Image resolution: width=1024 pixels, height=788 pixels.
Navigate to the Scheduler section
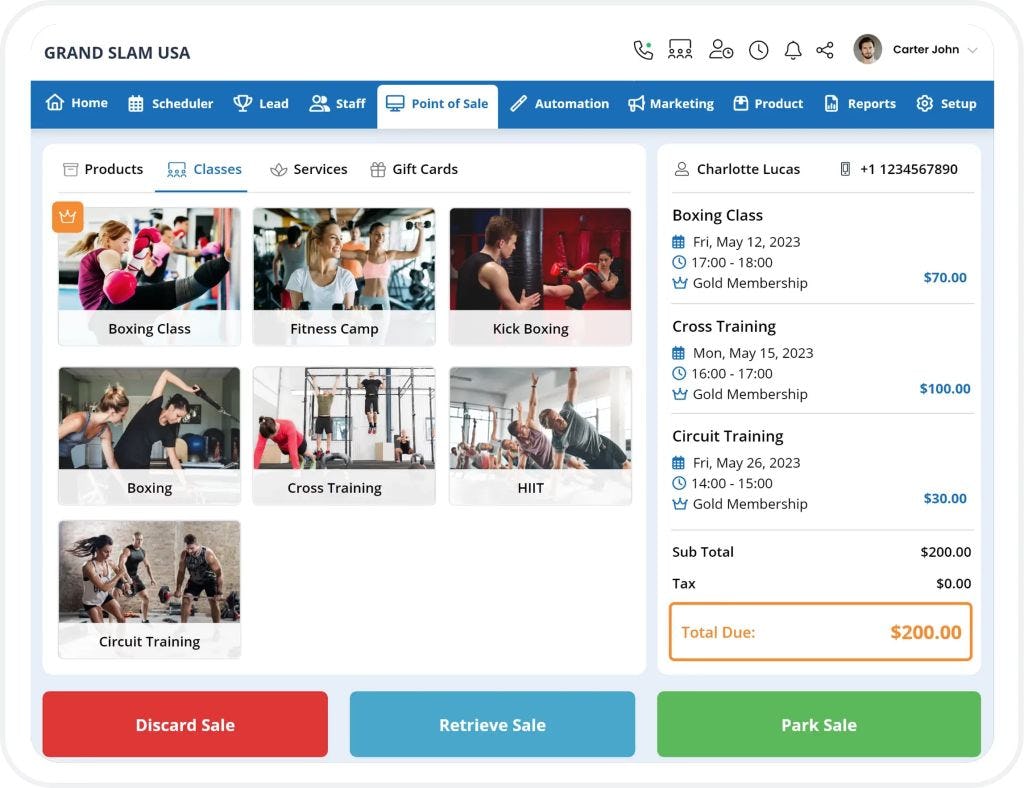click(x=170, y=103)
